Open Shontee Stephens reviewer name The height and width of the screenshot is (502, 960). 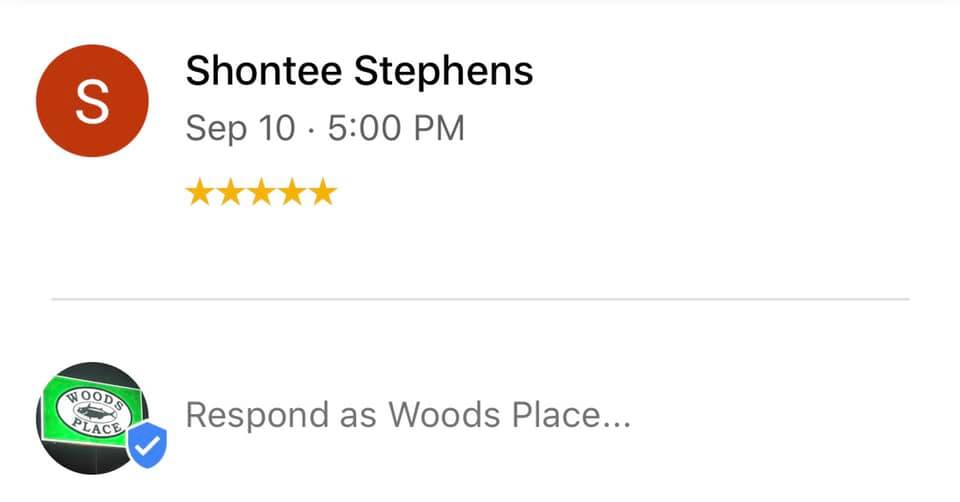(x=359, y=72)
